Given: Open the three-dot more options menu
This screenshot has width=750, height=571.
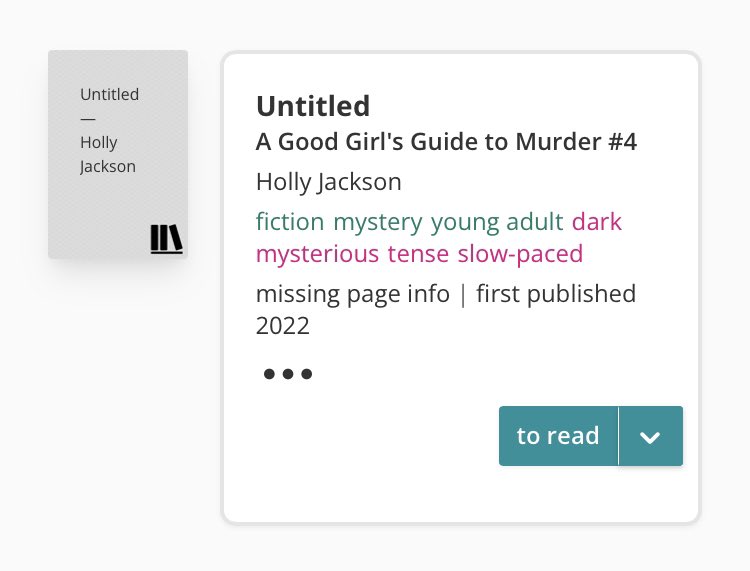Looking at the screenshot, I should pos(288,374).
